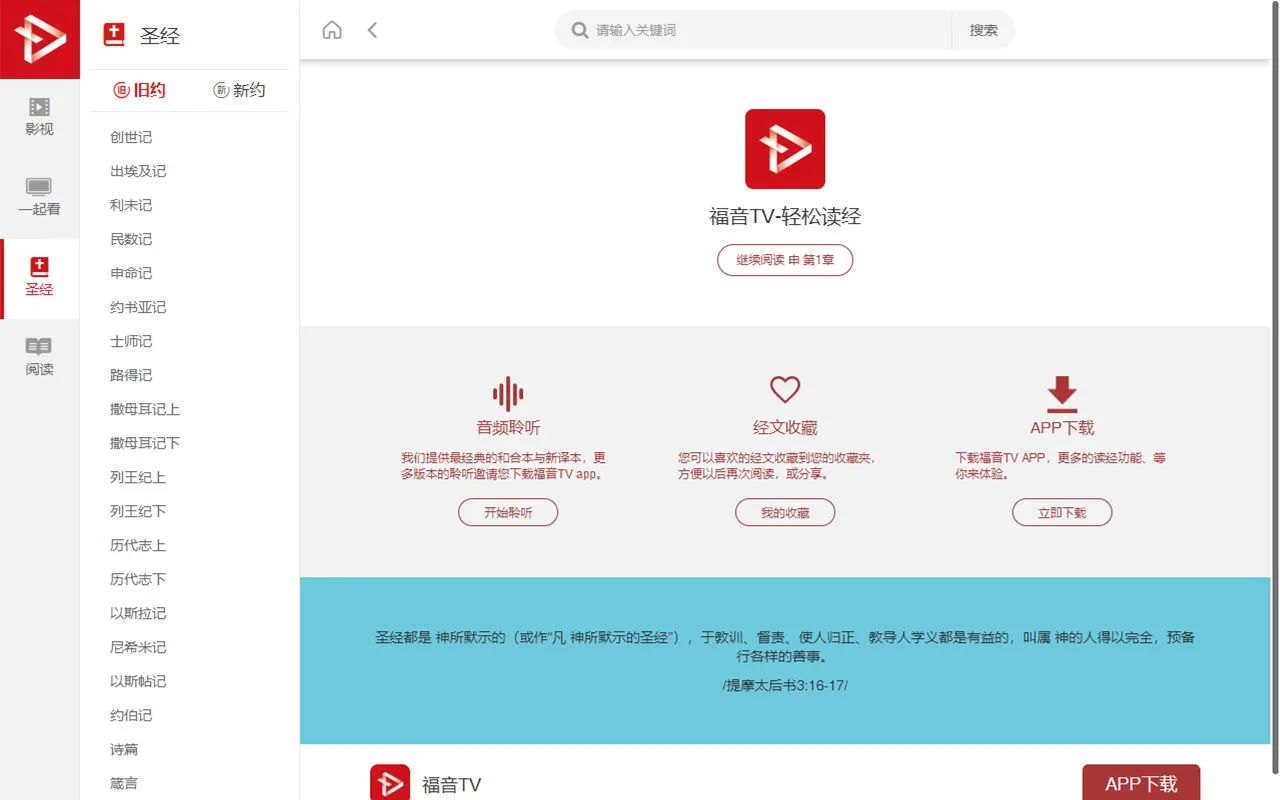This screenshot has width=1280, height=800.
Task: Open the book 诗篇
Action: click(124, 749)
